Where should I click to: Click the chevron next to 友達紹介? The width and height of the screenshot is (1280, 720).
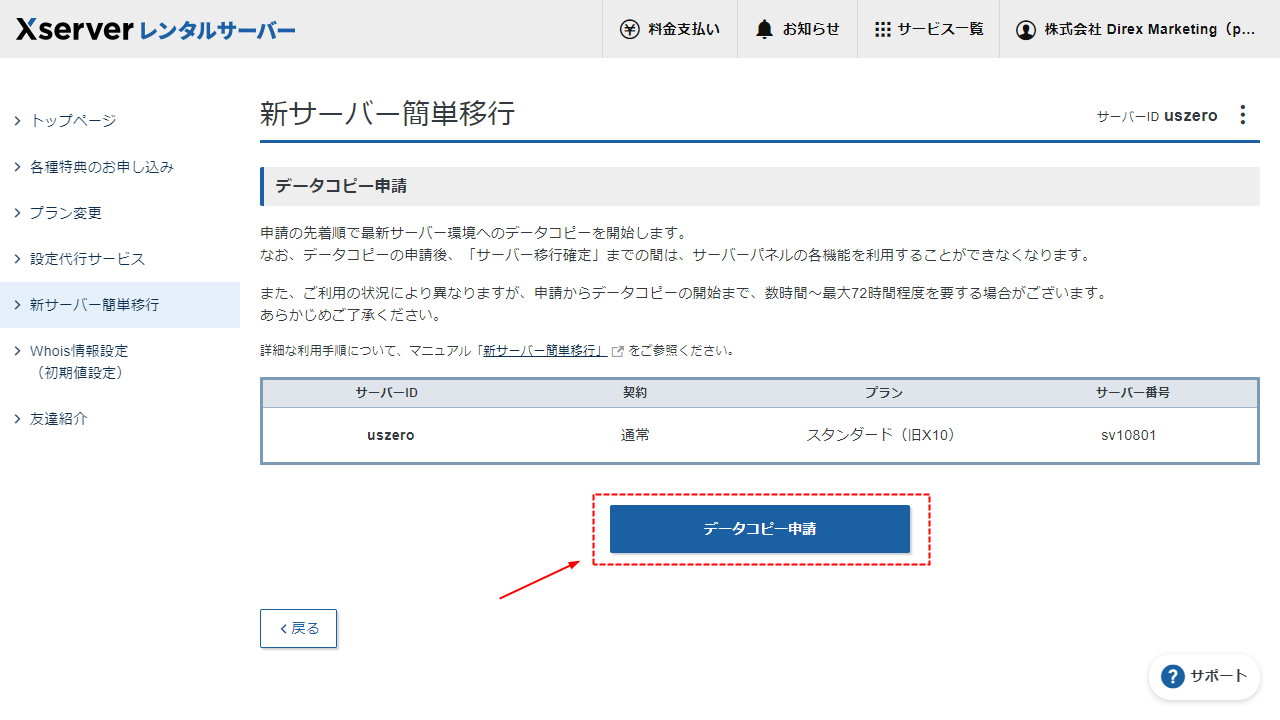tap(17, 419)
